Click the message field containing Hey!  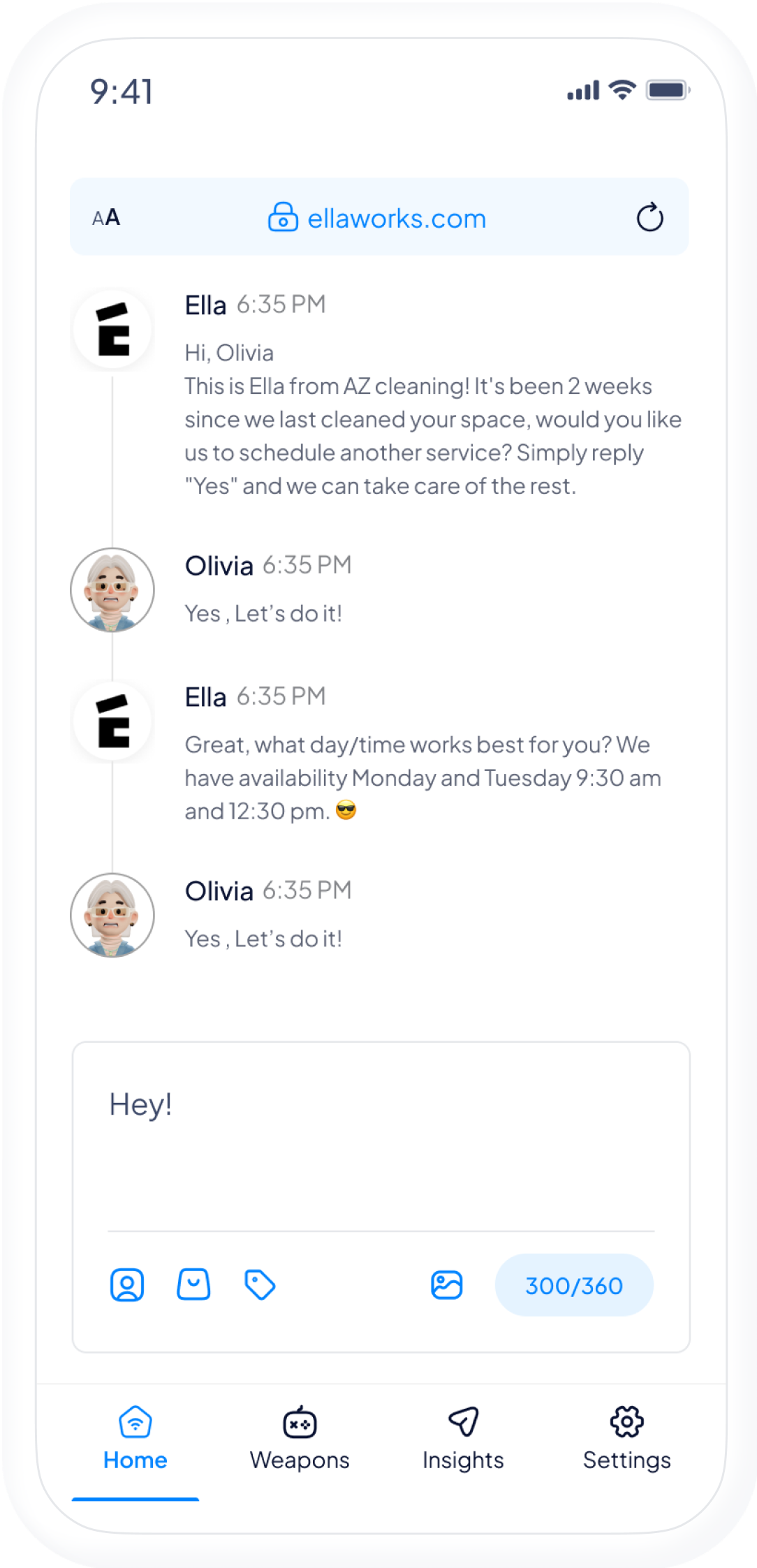tap(381, 1145)
